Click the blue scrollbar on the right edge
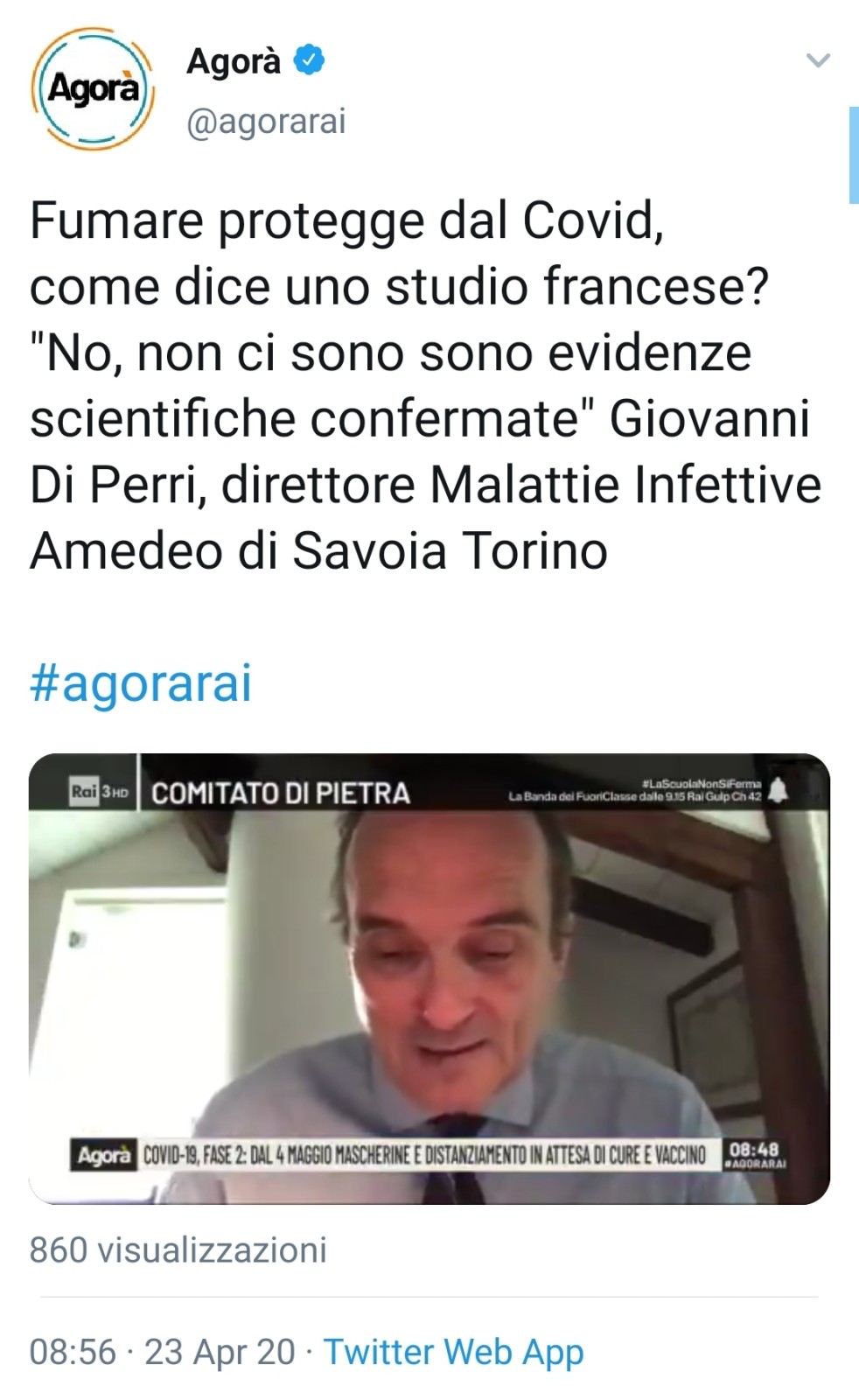The height and width of the screenshot is (1400, 859). pos(853,155)
